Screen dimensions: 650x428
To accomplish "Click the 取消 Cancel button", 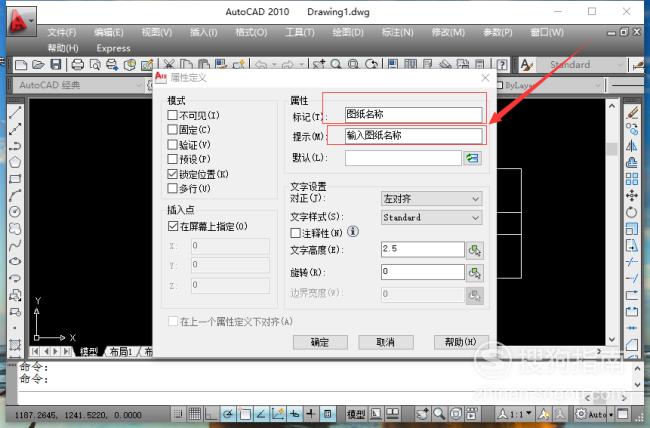I will point(386,342).
